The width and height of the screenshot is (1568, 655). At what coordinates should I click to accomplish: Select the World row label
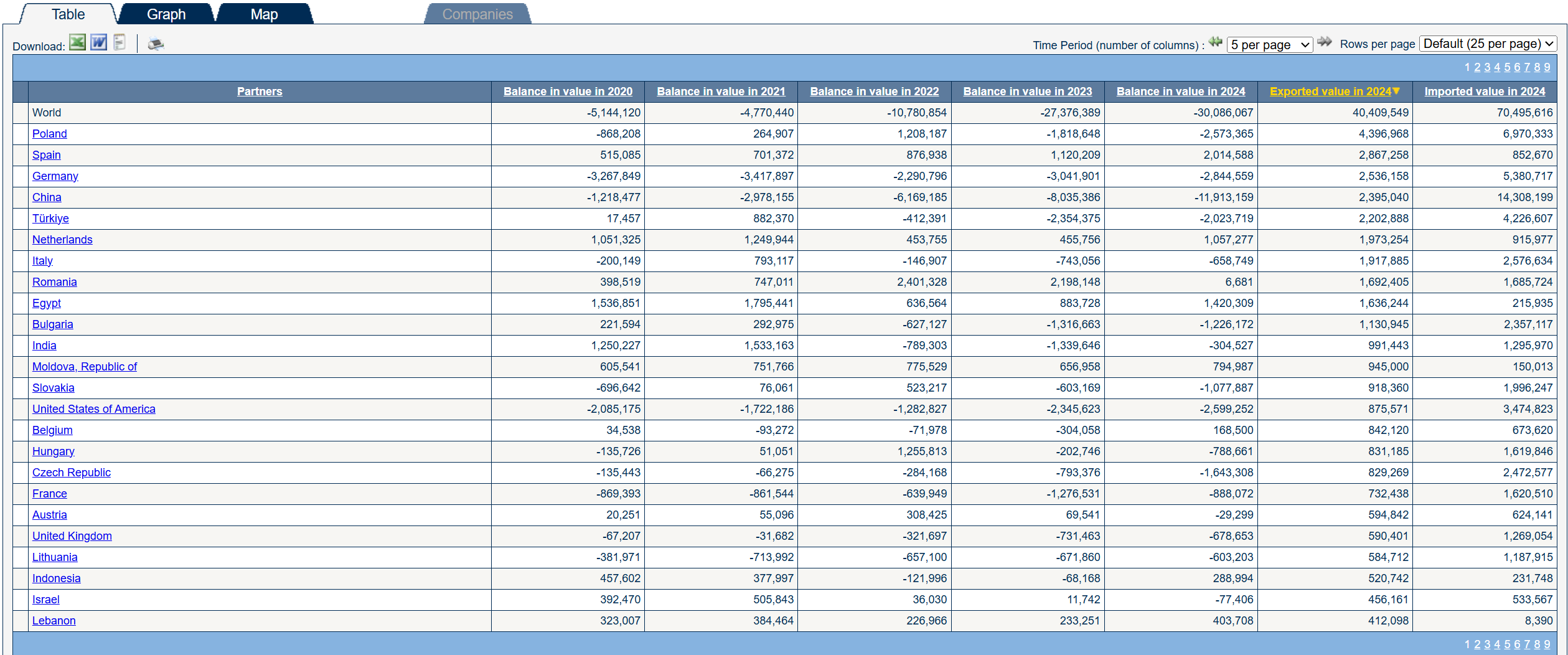(47, 113)
